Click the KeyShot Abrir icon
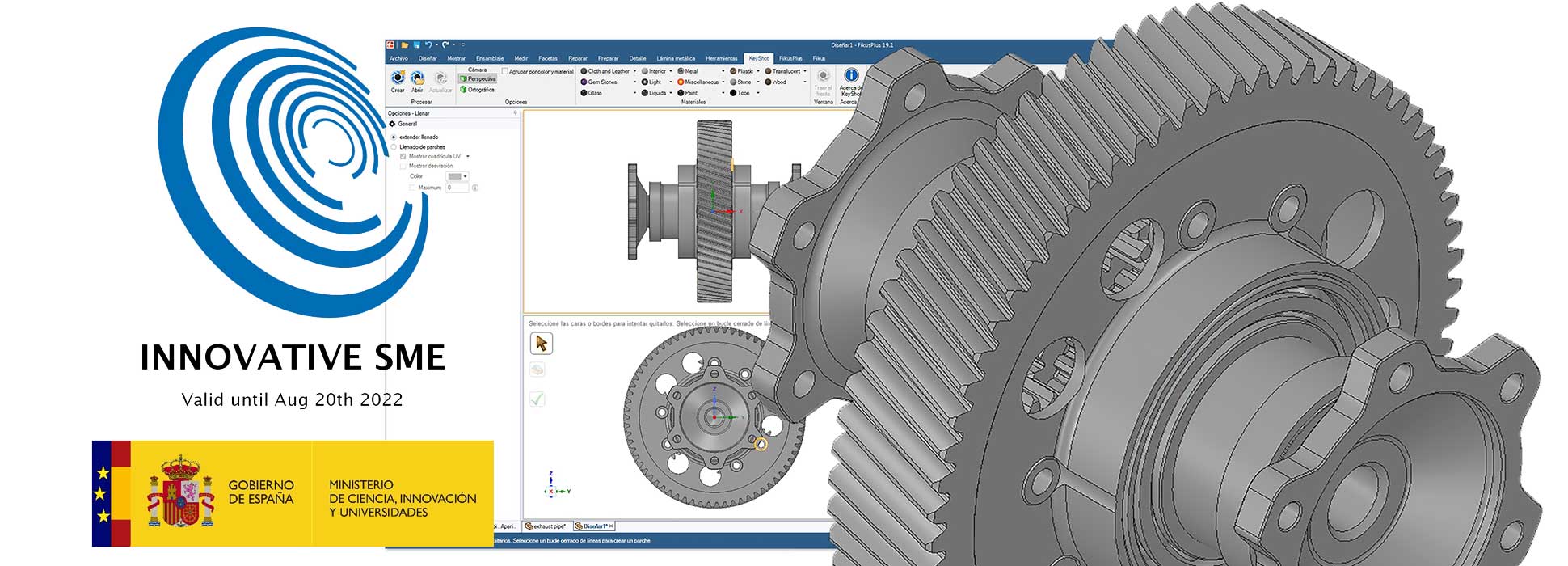 coord(417,78)
